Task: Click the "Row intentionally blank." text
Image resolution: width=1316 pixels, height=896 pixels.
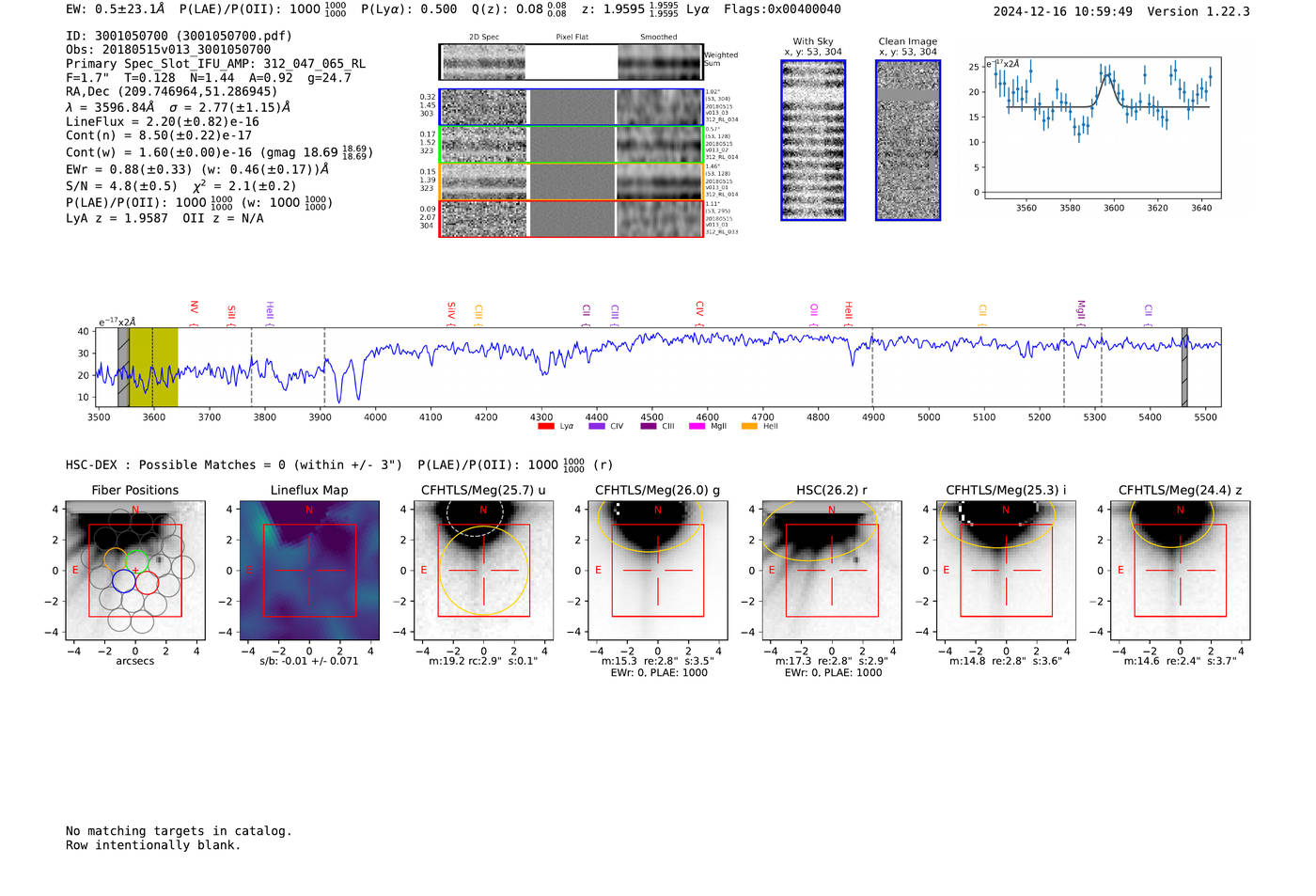Action: 153,845
